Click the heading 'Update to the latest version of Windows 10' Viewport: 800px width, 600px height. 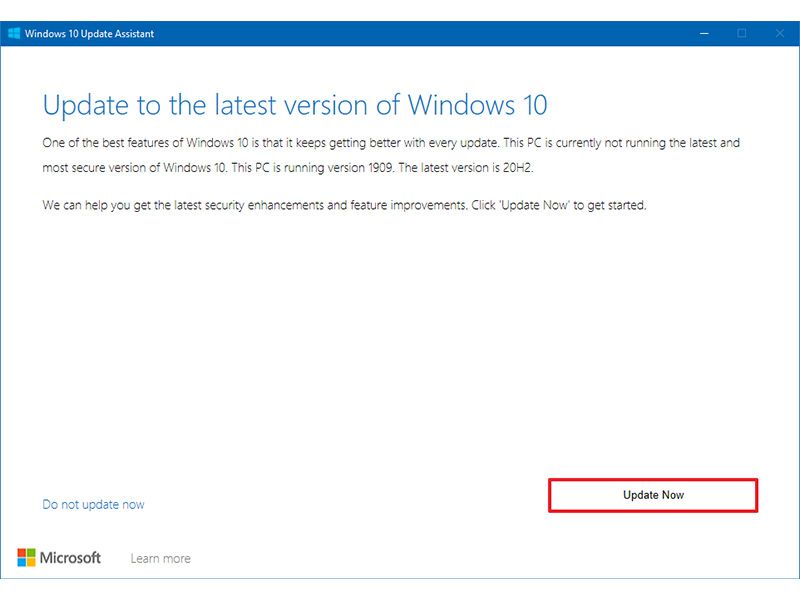[x=295, y=106]
